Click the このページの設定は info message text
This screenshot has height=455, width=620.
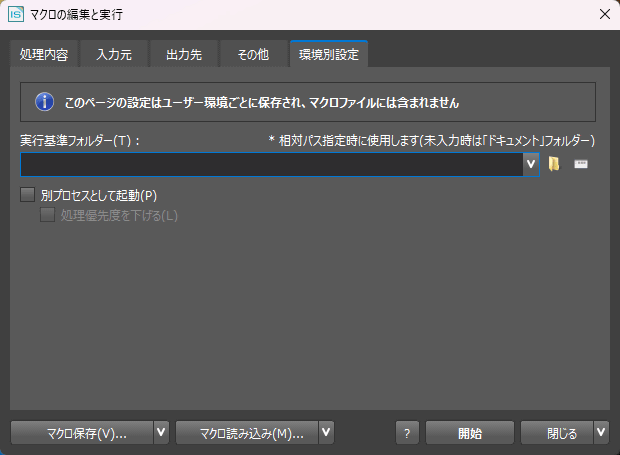[x=262, y=103]
